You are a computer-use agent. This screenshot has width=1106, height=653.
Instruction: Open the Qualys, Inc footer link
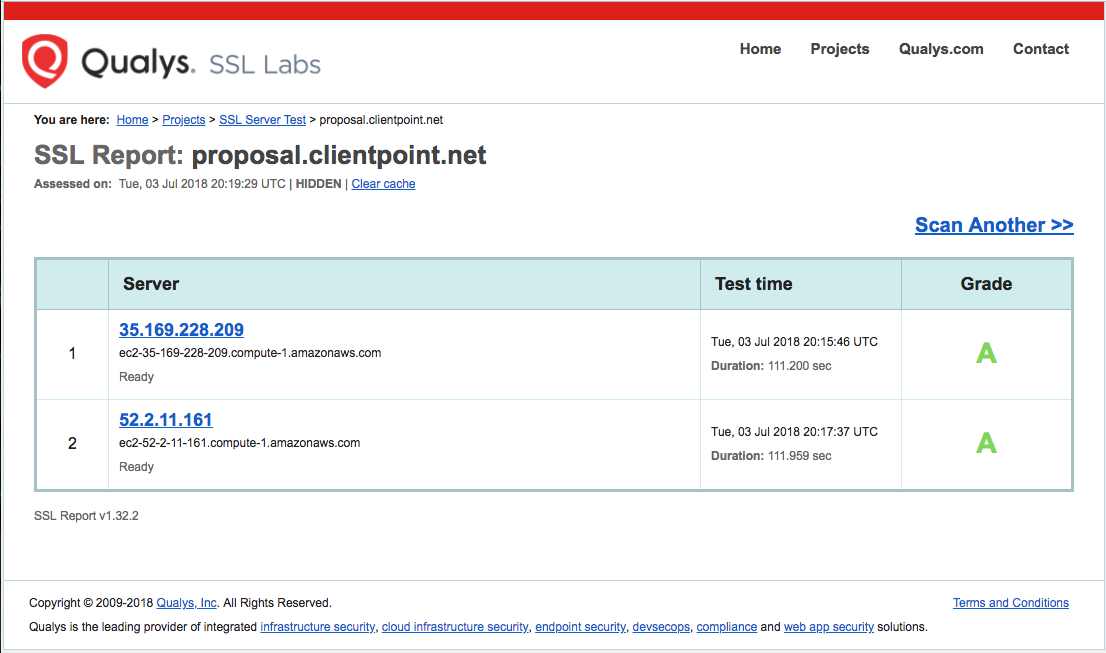(187, 603)
